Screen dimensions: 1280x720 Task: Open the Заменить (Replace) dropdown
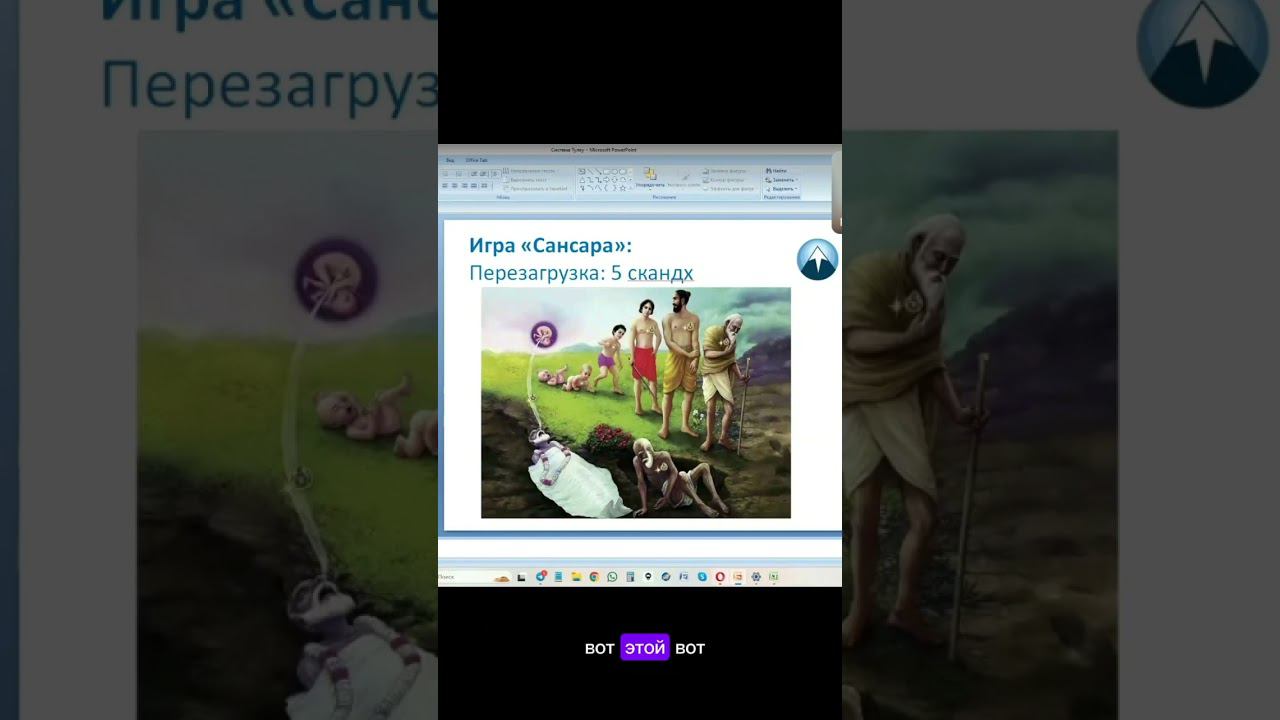point(781,180)
